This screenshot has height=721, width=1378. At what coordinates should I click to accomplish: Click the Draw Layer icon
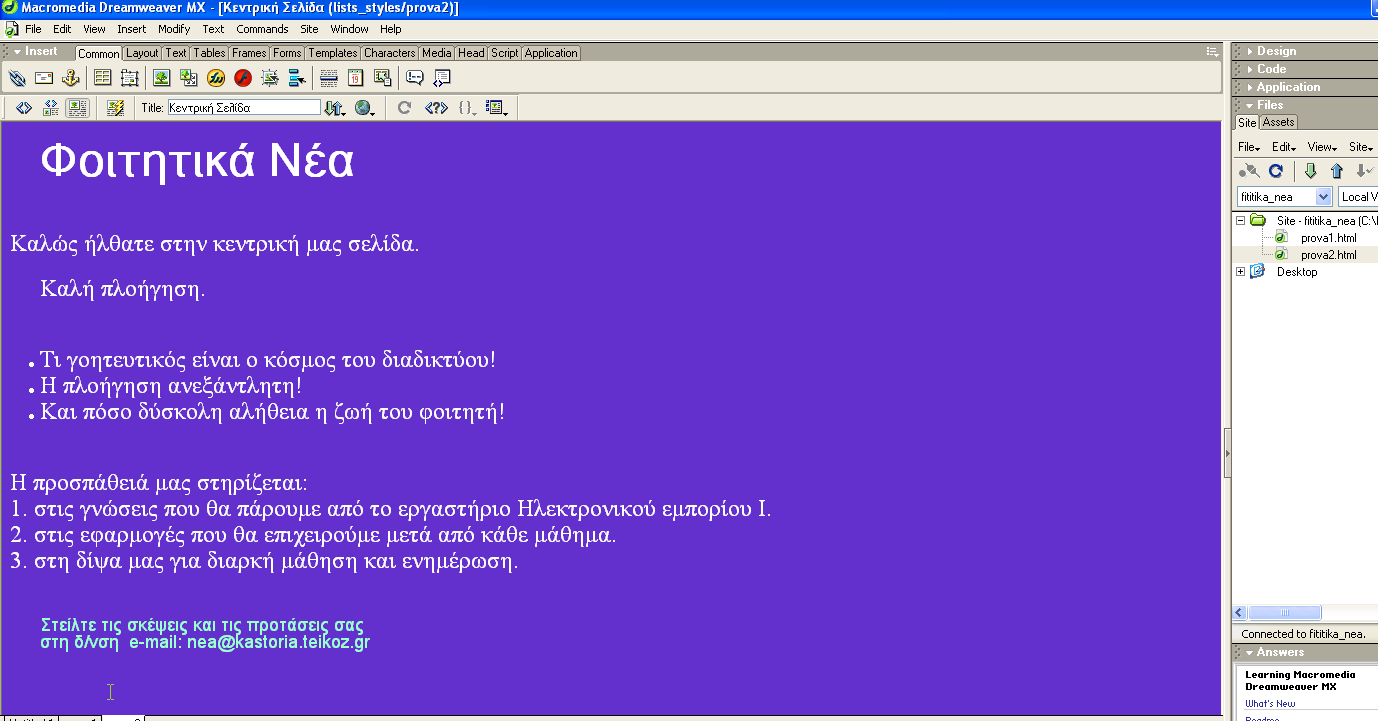click(129, 77)
